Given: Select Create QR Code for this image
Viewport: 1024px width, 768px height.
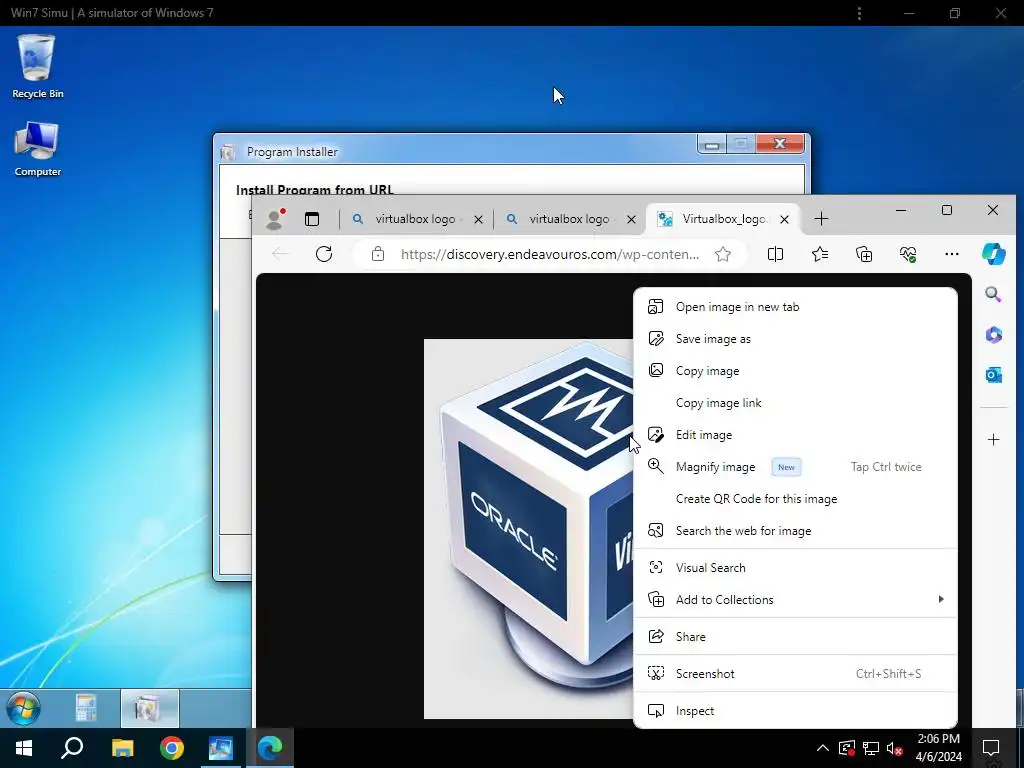Looking at the screenshot, I should pyautogui.click(x=795, y=499).
